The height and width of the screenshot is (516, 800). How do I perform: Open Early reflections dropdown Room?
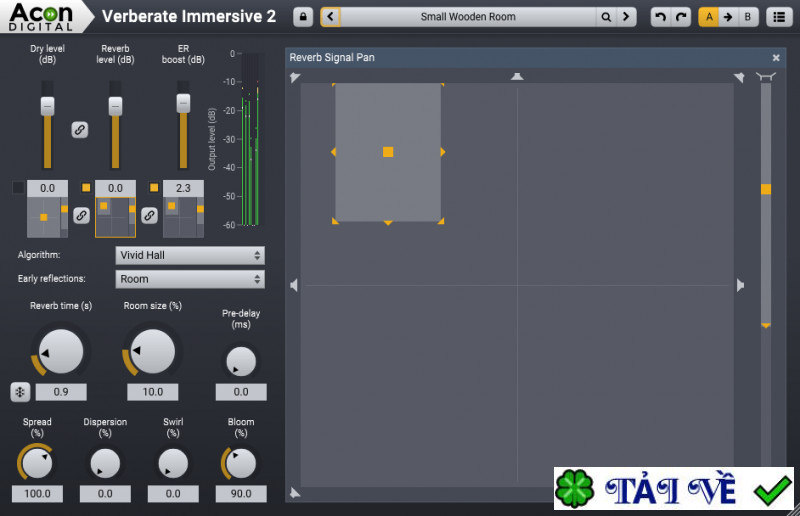(190, 279)
